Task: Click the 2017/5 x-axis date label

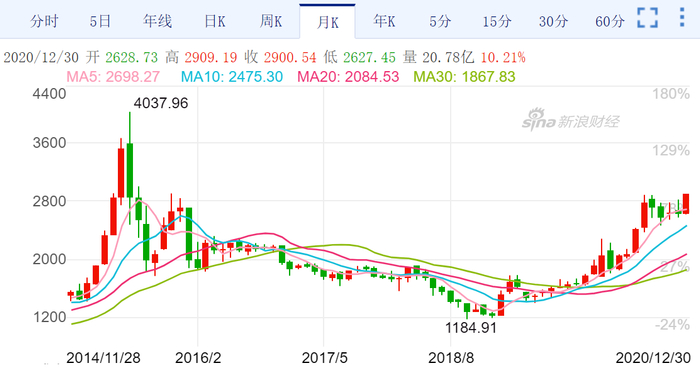Action: click(324, 358)
